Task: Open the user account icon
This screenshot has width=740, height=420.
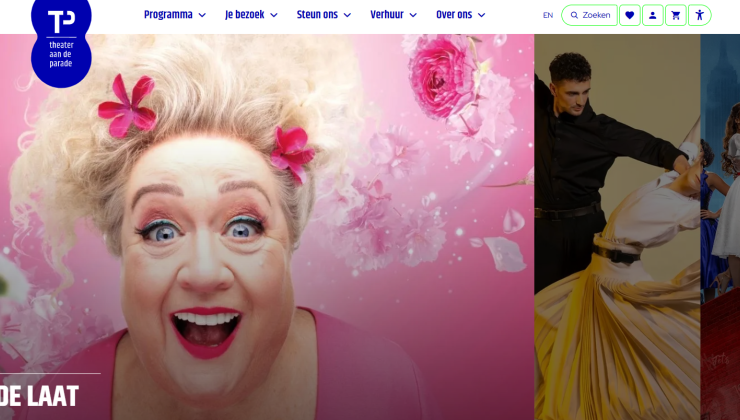Action: click(653, 15)
